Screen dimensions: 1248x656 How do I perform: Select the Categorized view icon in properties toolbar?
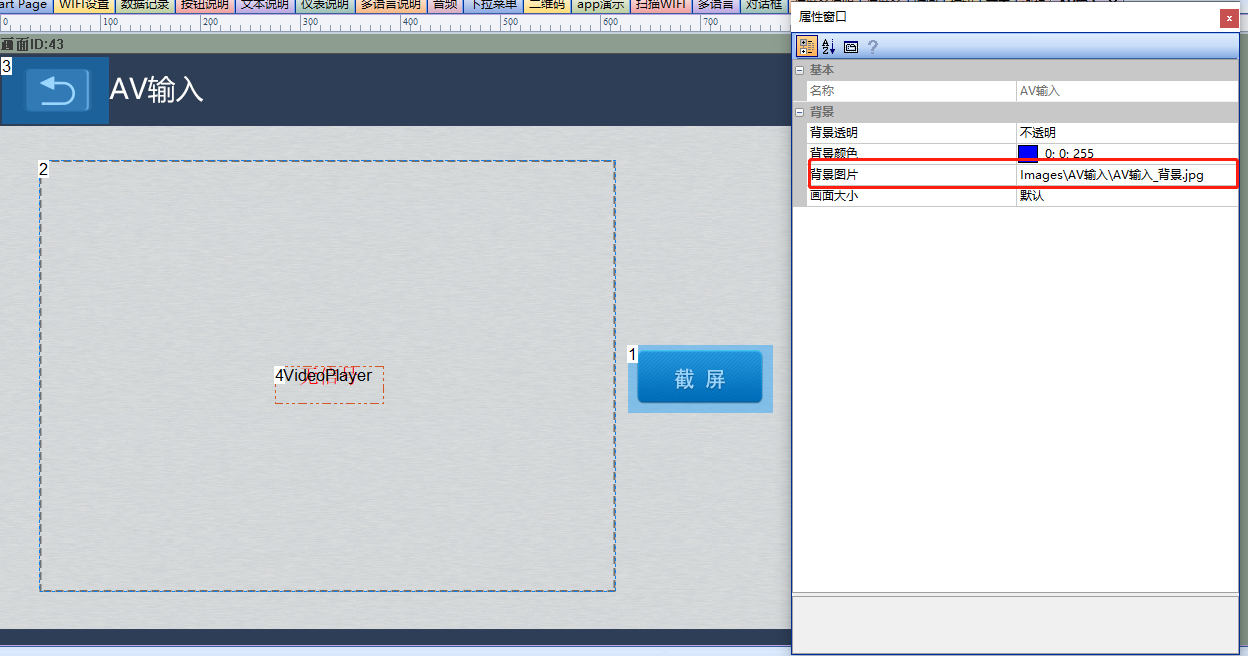(806, 46)
